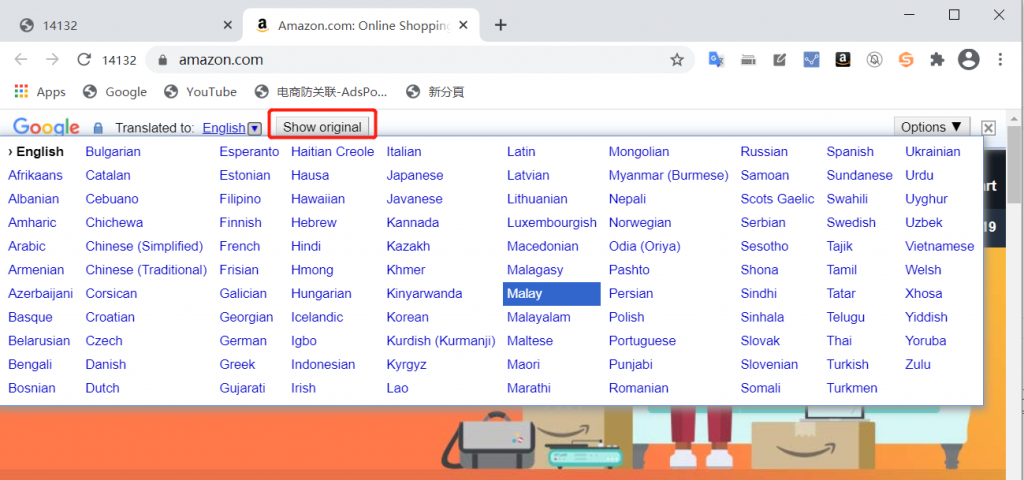Viewport: 1024px width, 480px height.
Task: View site security lock icon info
Action: pos(163,60)
